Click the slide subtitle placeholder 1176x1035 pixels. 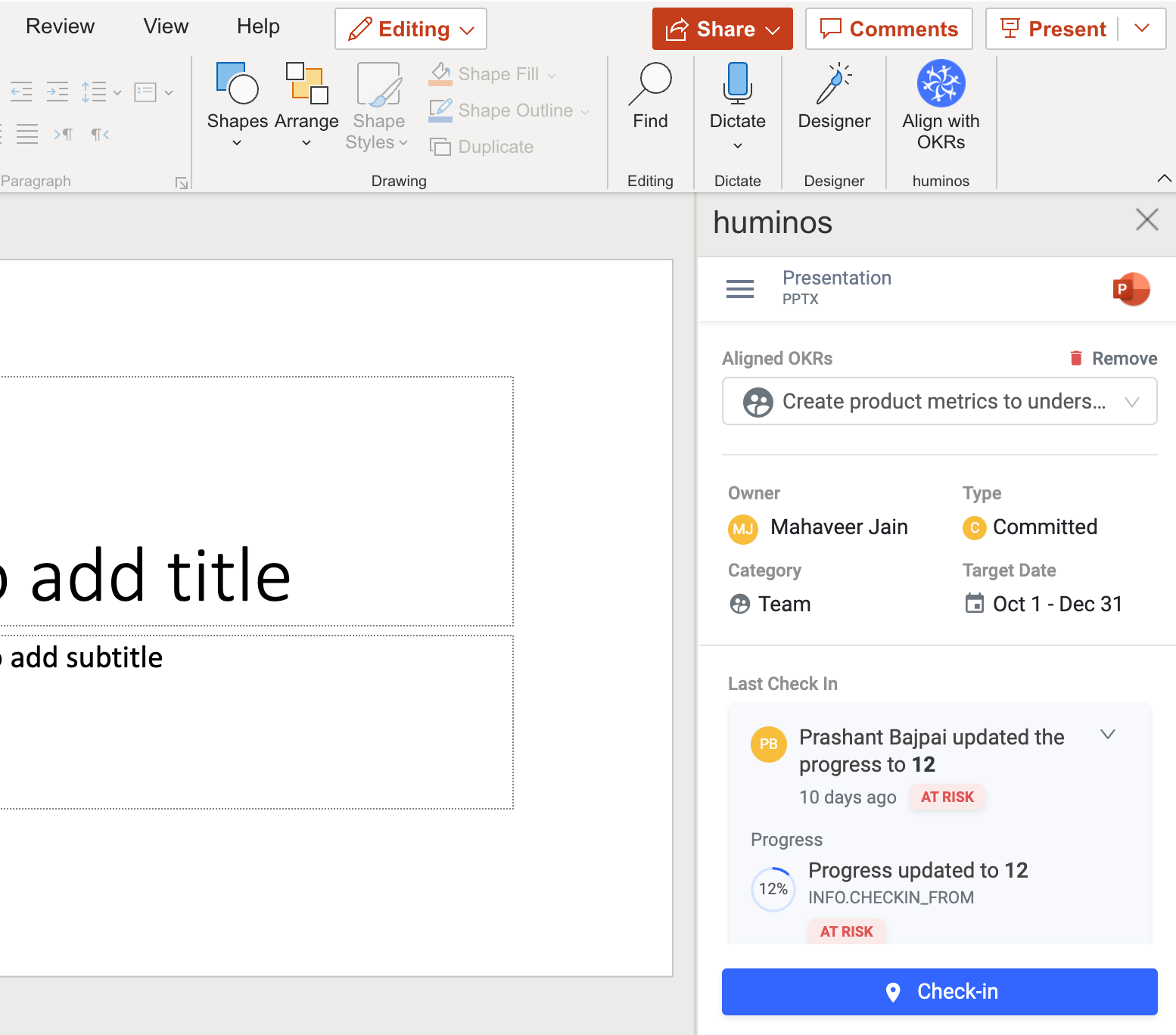pyautogui.click(x=257, y=723)
